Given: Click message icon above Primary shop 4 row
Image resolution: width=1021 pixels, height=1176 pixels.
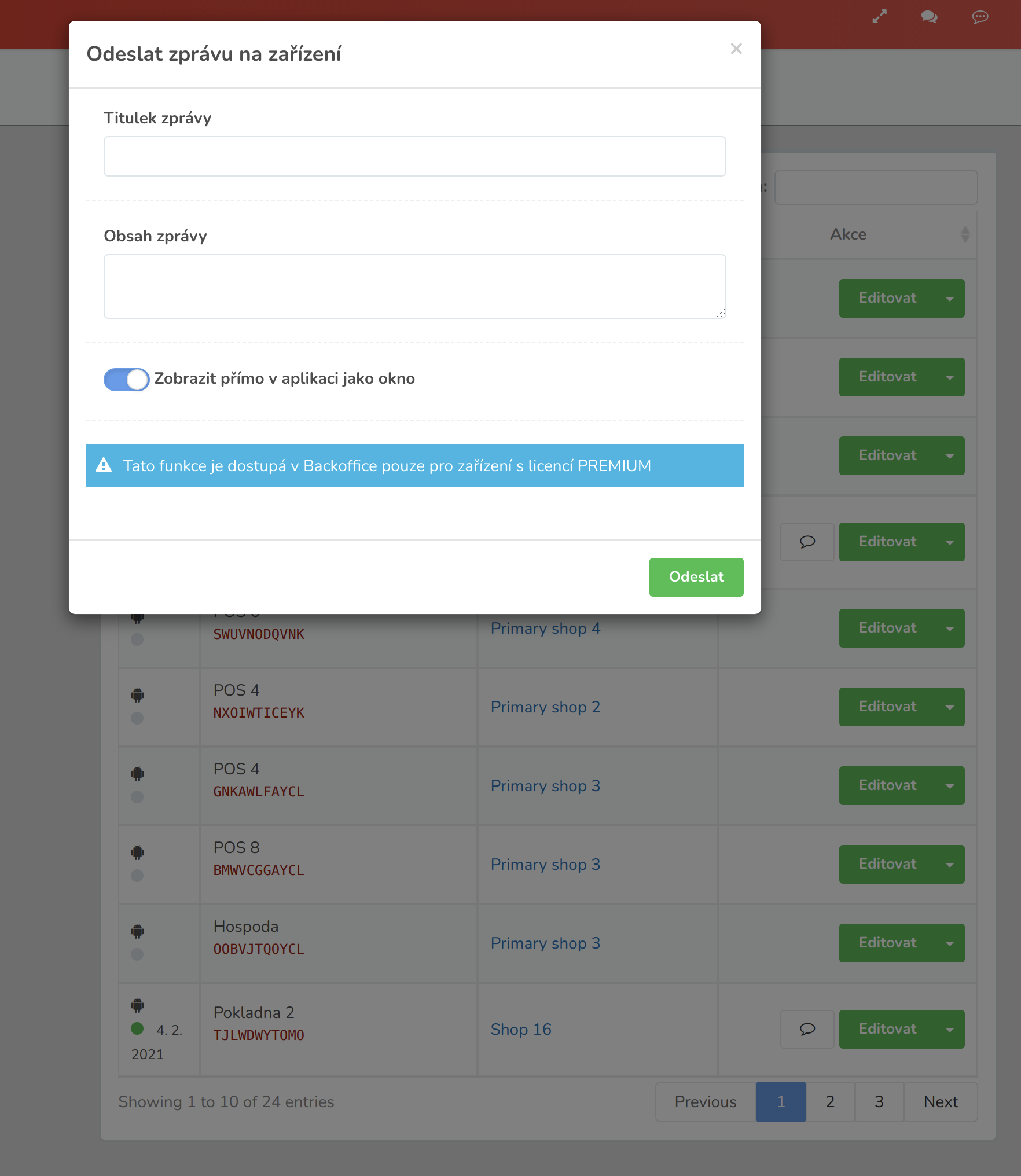Looking at the screenshot, I should 807,542.
